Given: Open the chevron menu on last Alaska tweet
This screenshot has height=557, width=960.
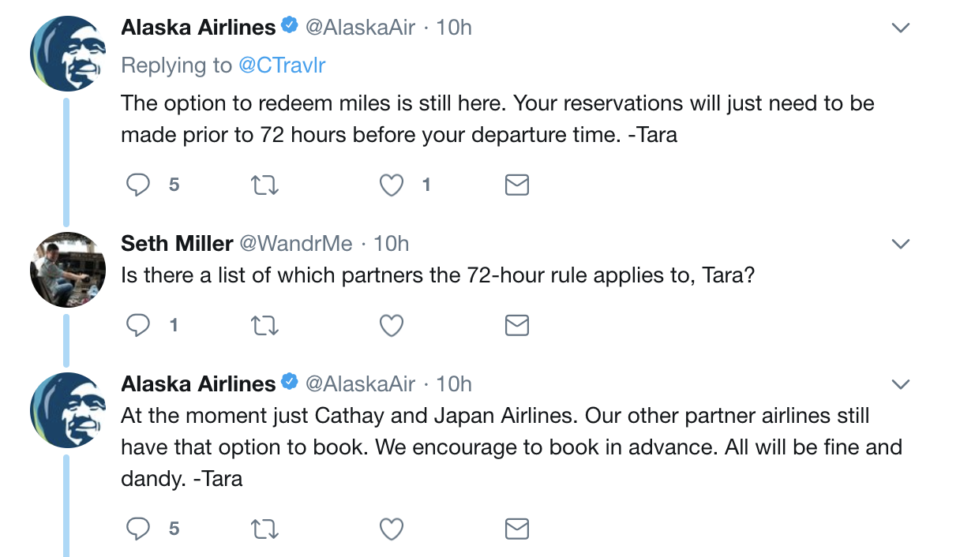Looking at the screenshot, I should coord(900,384).
